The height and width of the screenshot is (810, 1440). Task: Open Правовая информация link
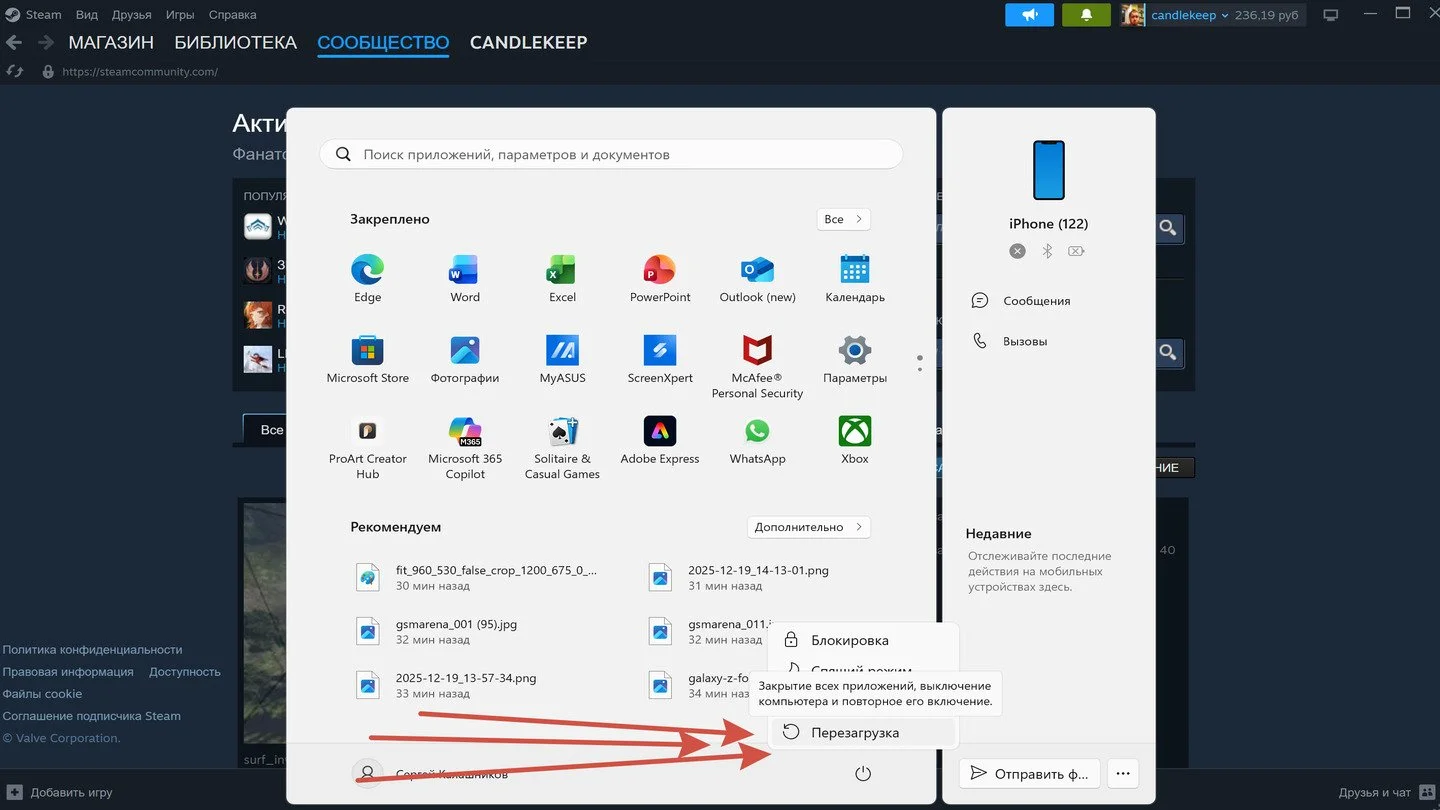coord(68,672)
